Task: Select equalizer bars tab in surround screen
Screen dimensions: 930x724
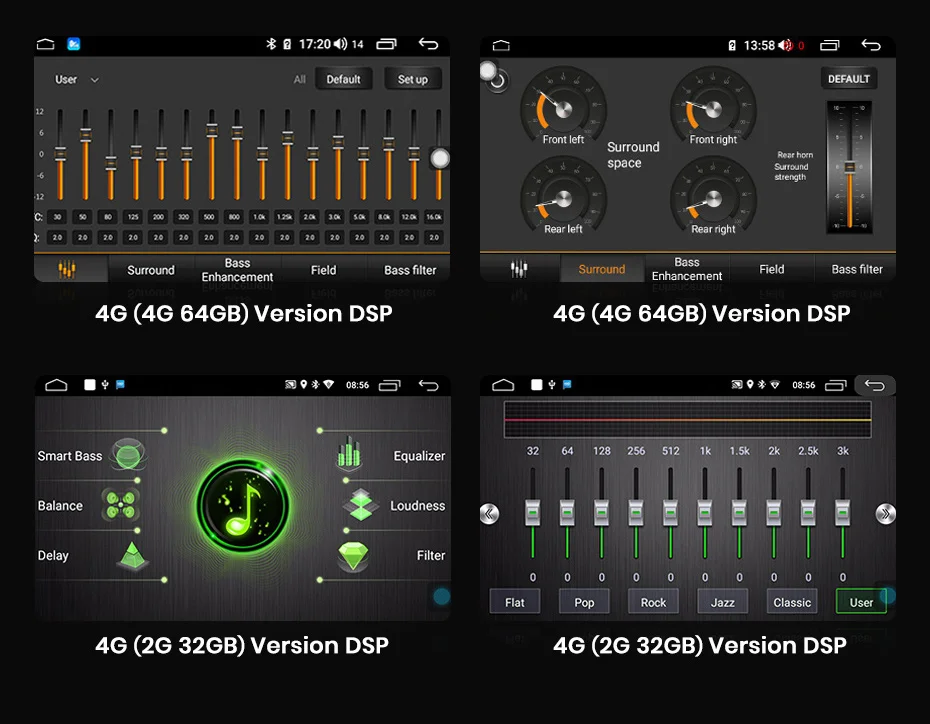Action: pyautogui.click(x=519, y=269)
